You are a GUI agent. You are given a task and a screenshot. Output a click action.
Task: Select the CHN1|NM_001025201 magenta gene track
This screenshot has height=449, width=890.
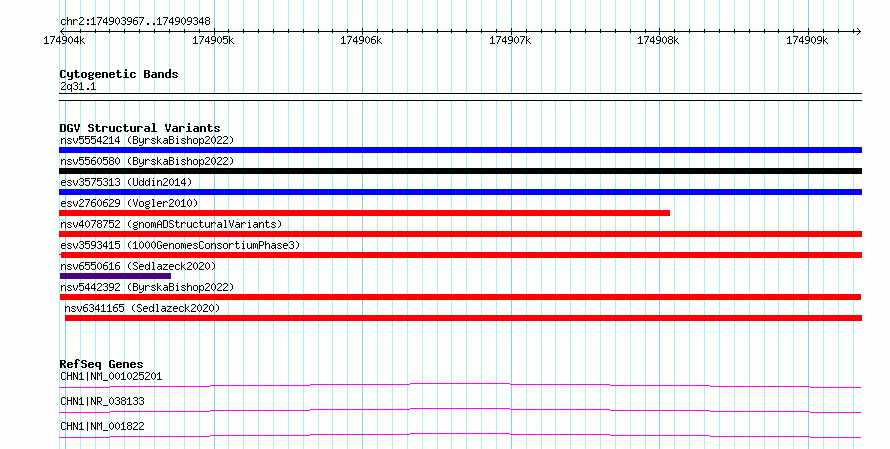point(460,386)
